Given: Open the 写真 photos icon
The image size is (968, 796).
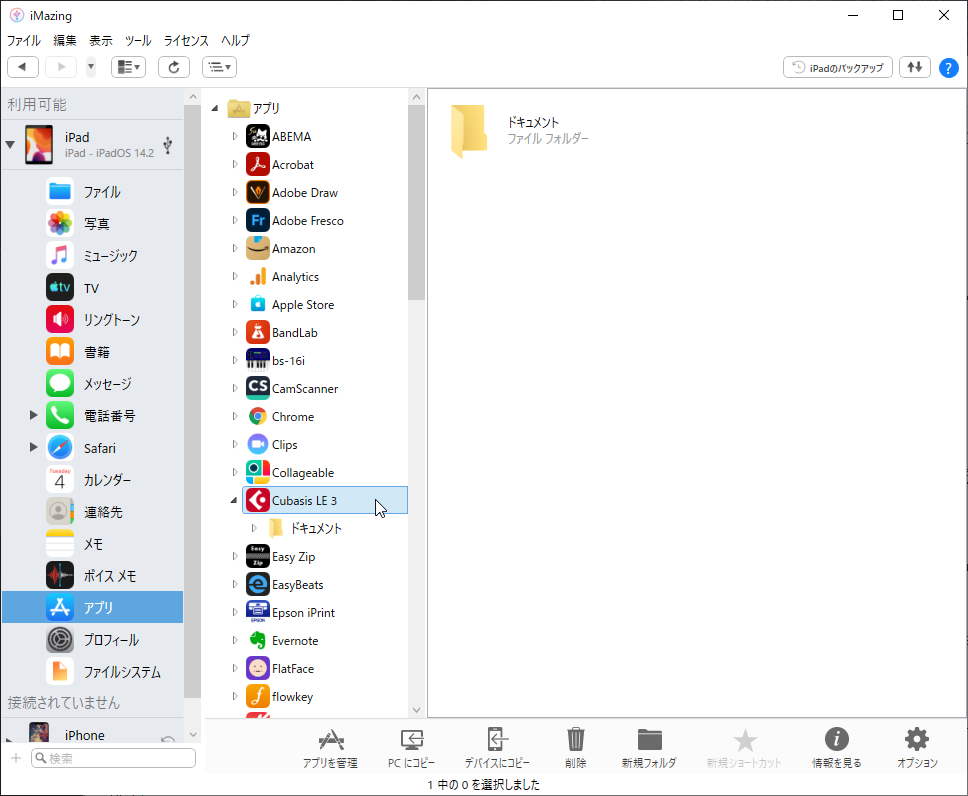Looking at the screenshot, I should (x=60, y=223).
